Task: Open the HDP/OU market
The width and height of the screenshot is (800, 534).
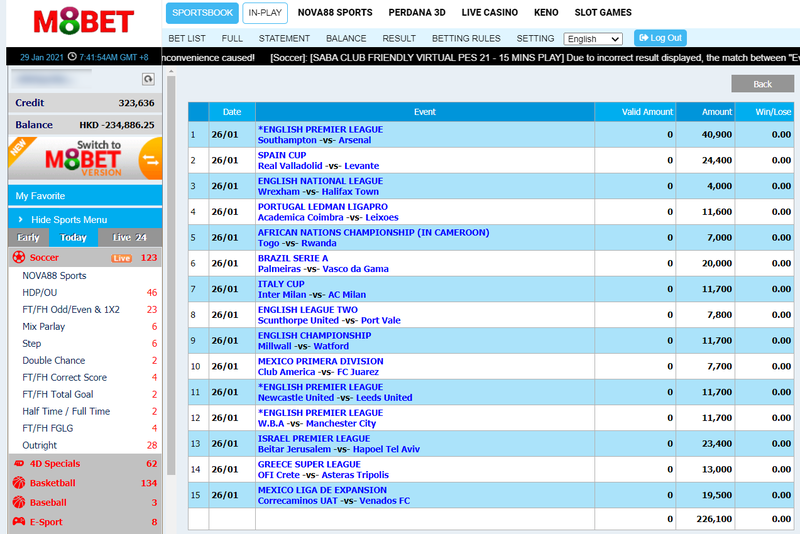Action: pyautogui.click(x=39, y=292)
